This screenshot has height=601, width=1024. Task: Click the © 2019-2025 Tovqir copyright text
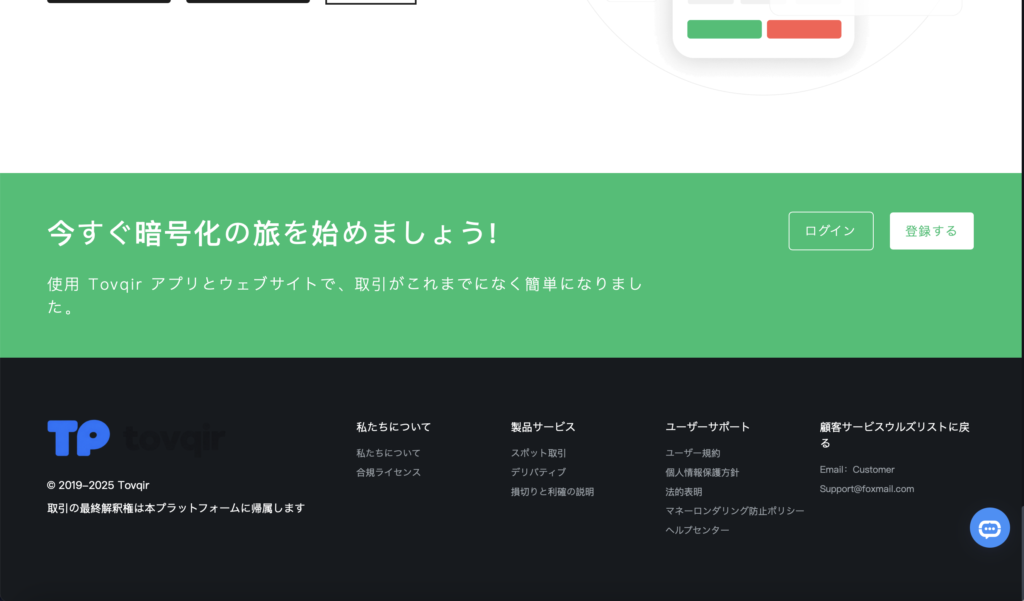98,485
